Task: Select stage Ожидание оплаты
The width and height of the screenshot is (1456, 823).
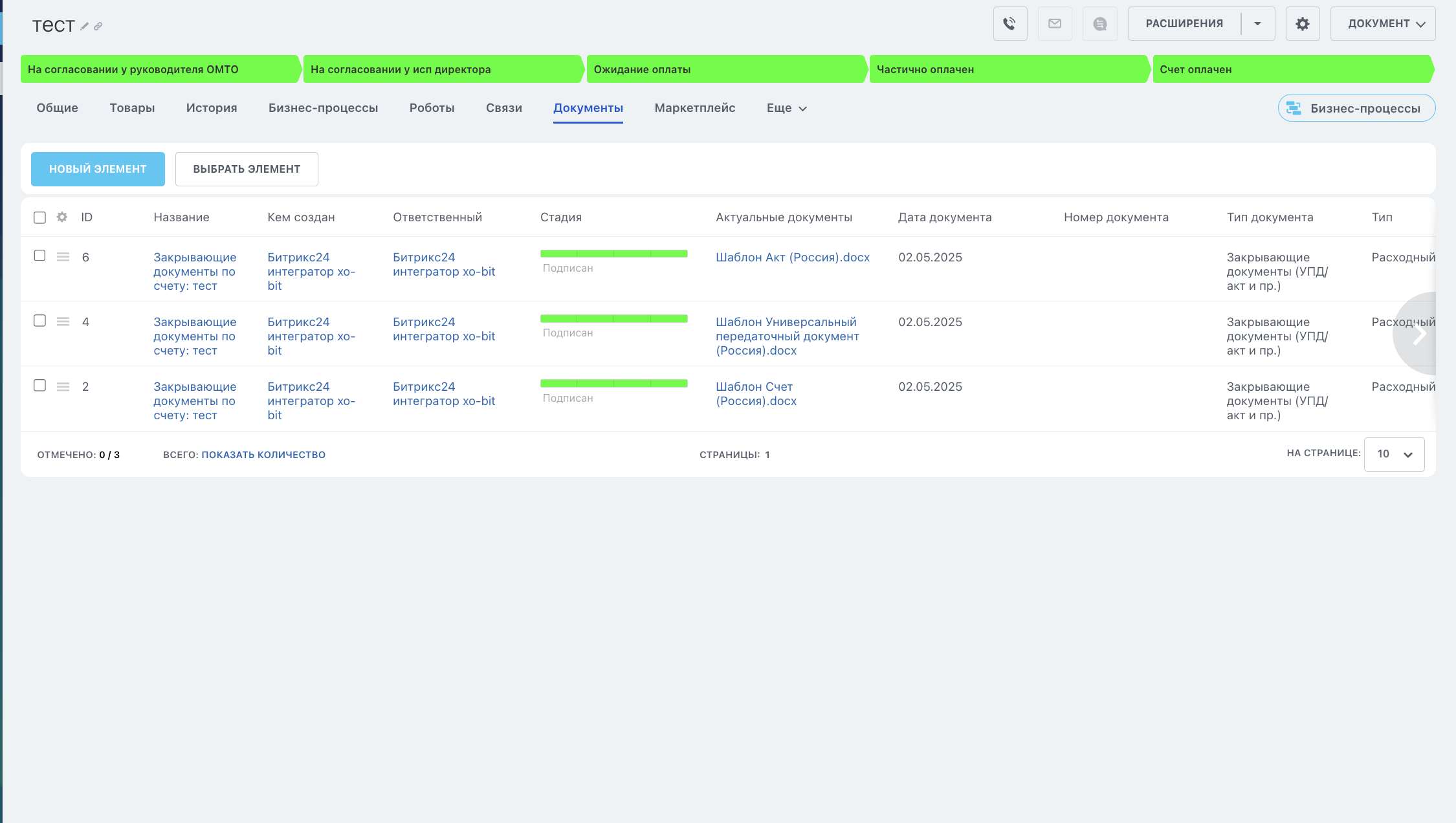Action: 726,69
